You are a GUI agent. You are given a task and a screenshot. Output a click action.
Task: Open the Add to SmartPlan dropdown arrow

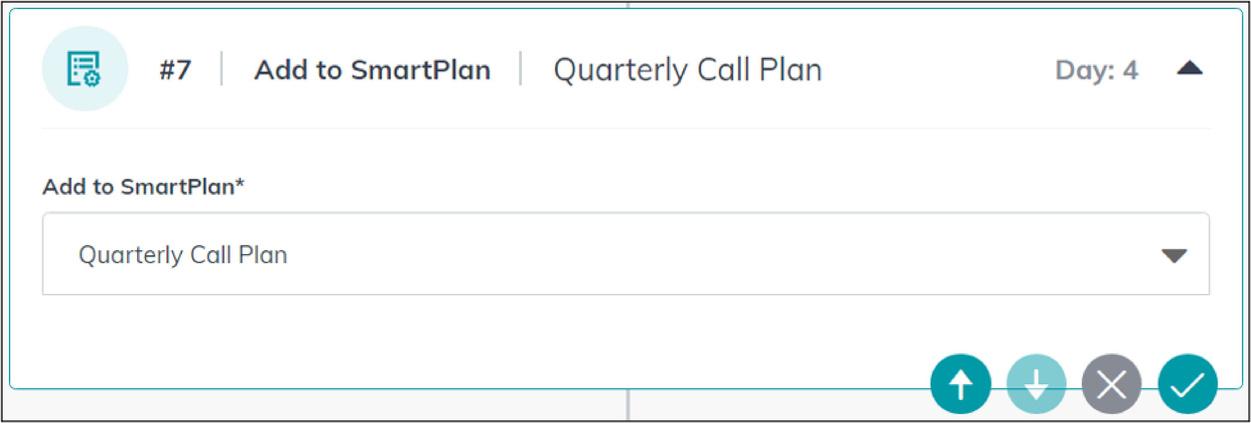1173,256
